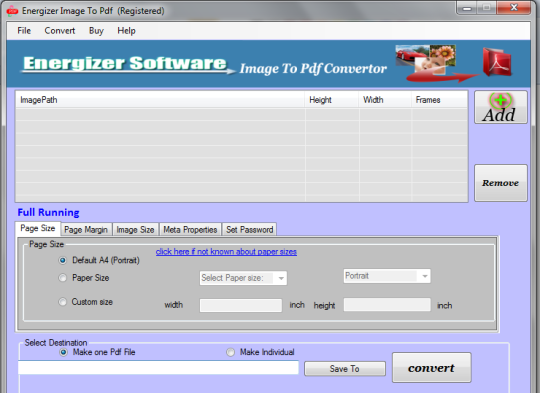Open the Help menu
The width and height of the screenshot is (540, 393).
(x=126, y=31)
